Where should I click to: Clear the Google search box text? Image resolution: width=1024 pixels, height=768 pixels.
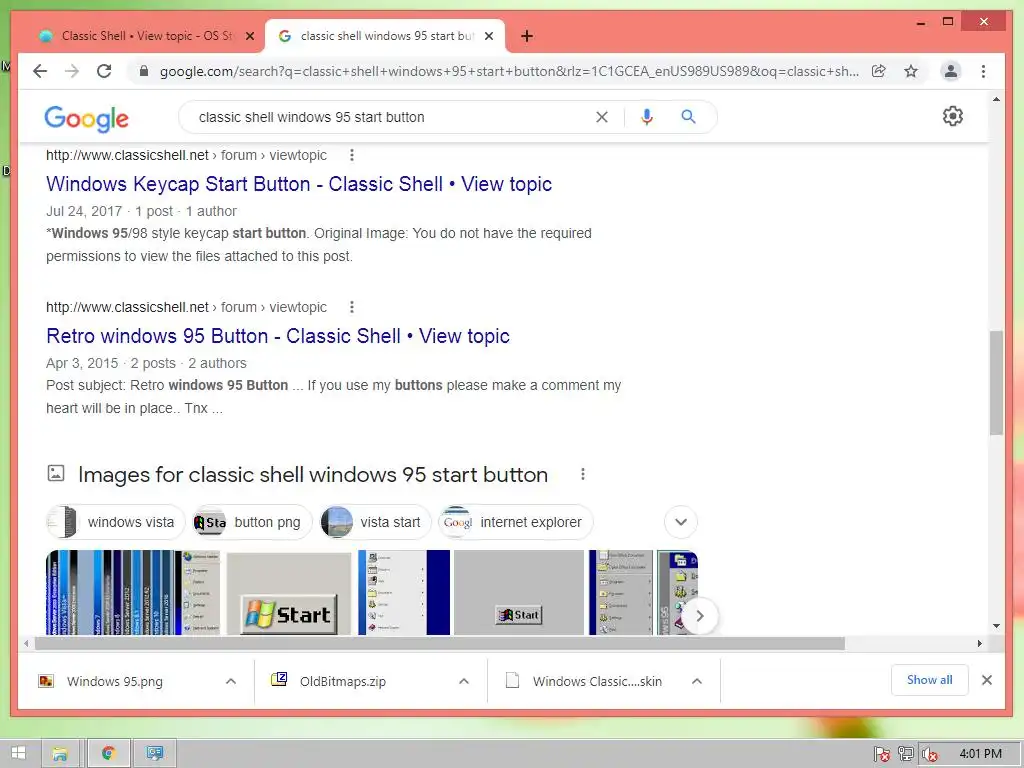[601, 117]
